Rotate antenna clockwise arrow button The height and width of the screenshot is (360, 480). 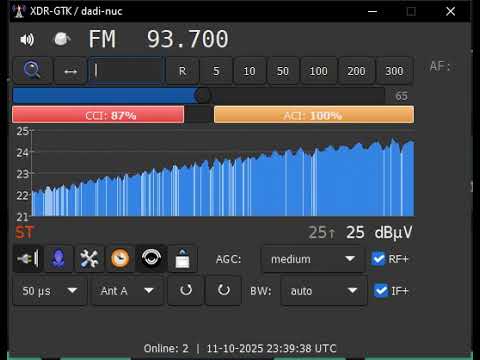pos(223,290)
